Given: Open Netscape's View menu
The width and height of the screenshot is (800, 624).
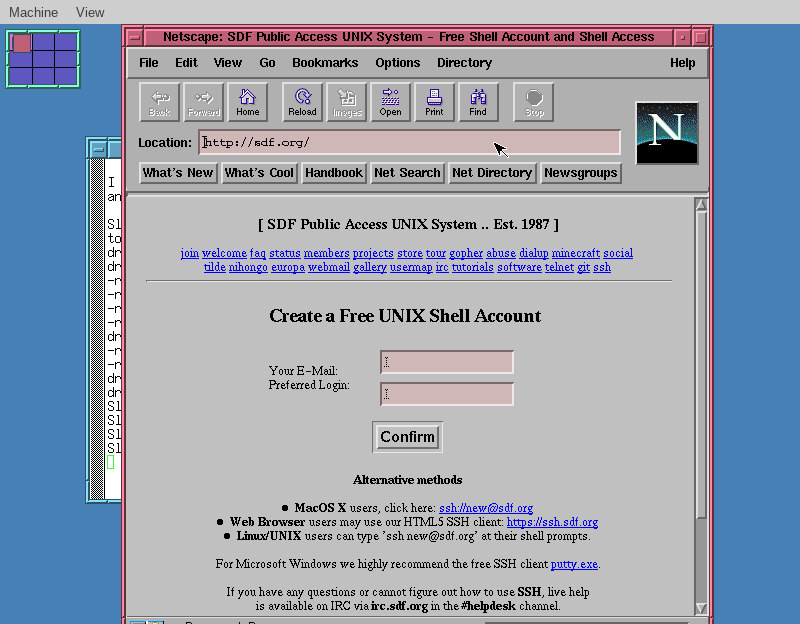Looking at the screenshot, I should [228, 63].
